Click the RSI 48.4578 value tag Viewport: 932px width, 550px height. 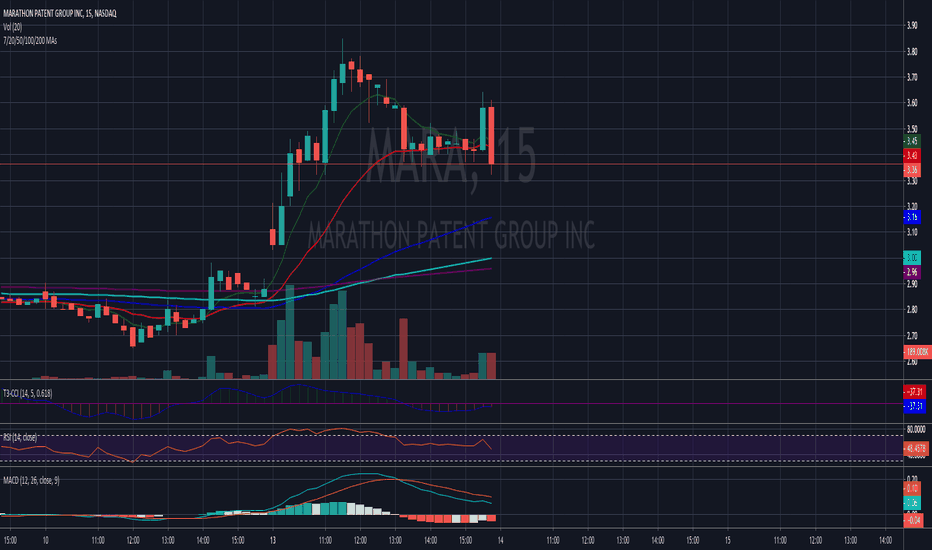[x=916, y=448]
